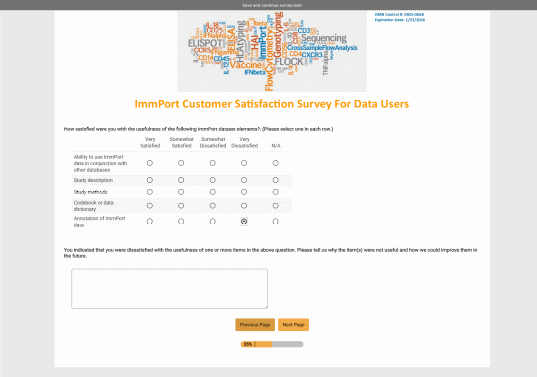Image resolution: width=537 pixels, height=377 pixels.
Task: Select Somewhat Dissatisfied for Codebook or data dictionary
Action: pos(213,206)
